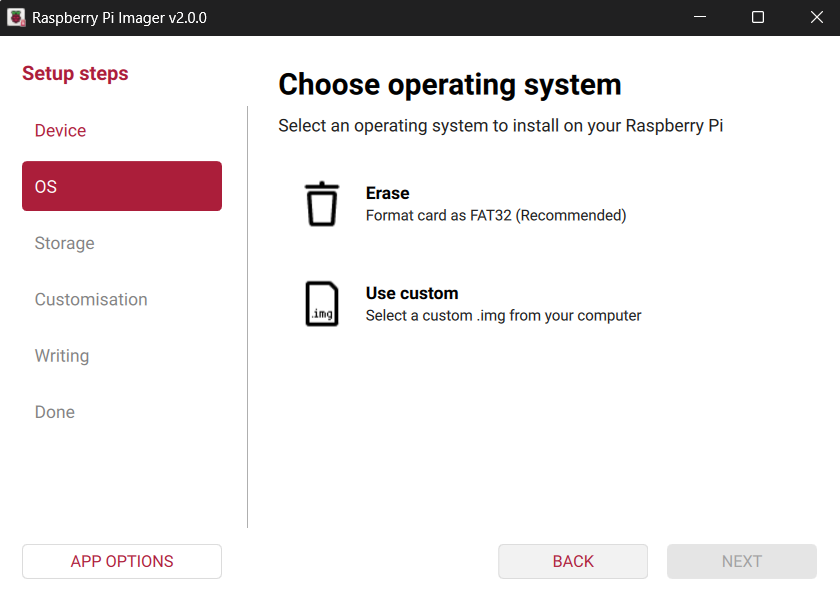Minimize the Raspberry Pi Imager window

[x=701, y=18]
